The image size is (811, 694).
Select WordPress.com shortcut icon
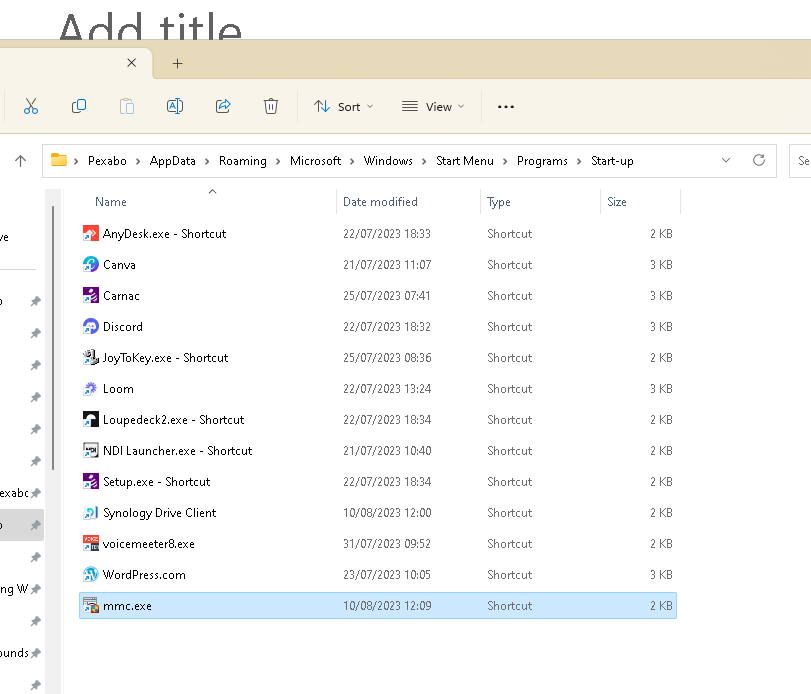click(x=91, y=575)
